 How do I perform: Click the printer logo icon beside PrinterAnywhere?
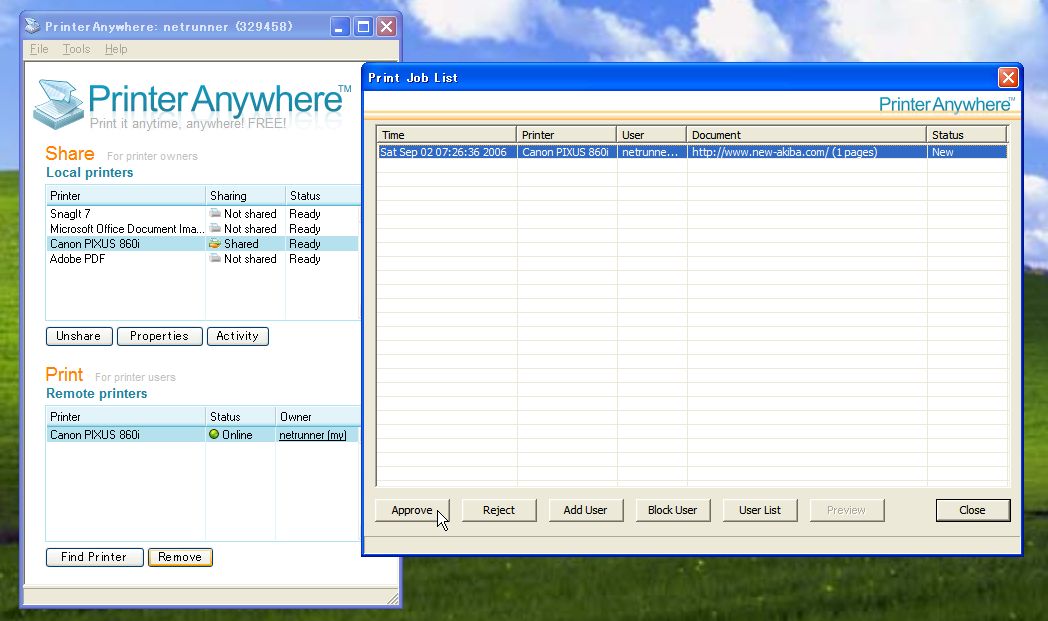point(59,104)
